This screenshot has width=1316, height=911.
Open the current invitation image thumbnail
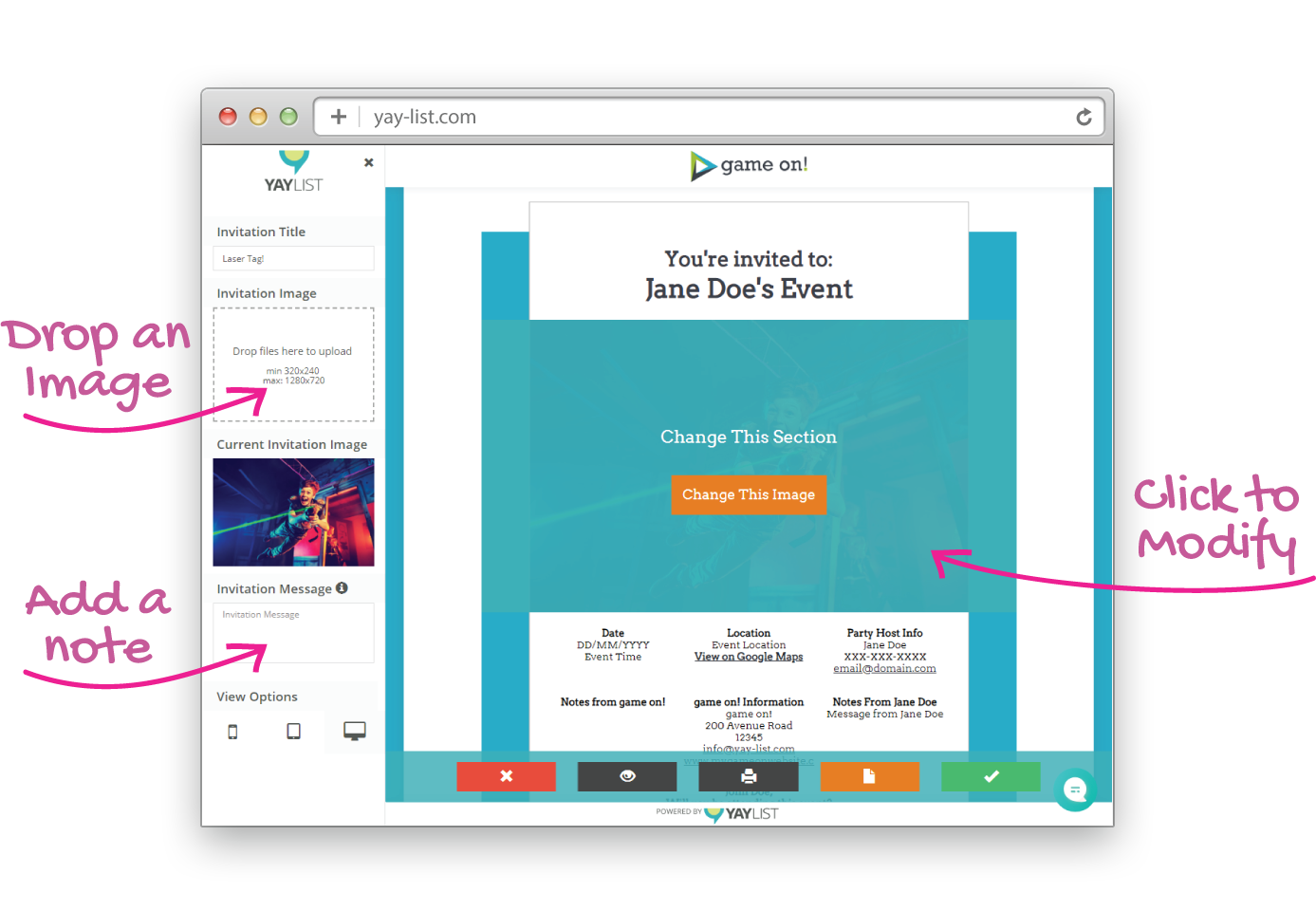click(293, 512)
